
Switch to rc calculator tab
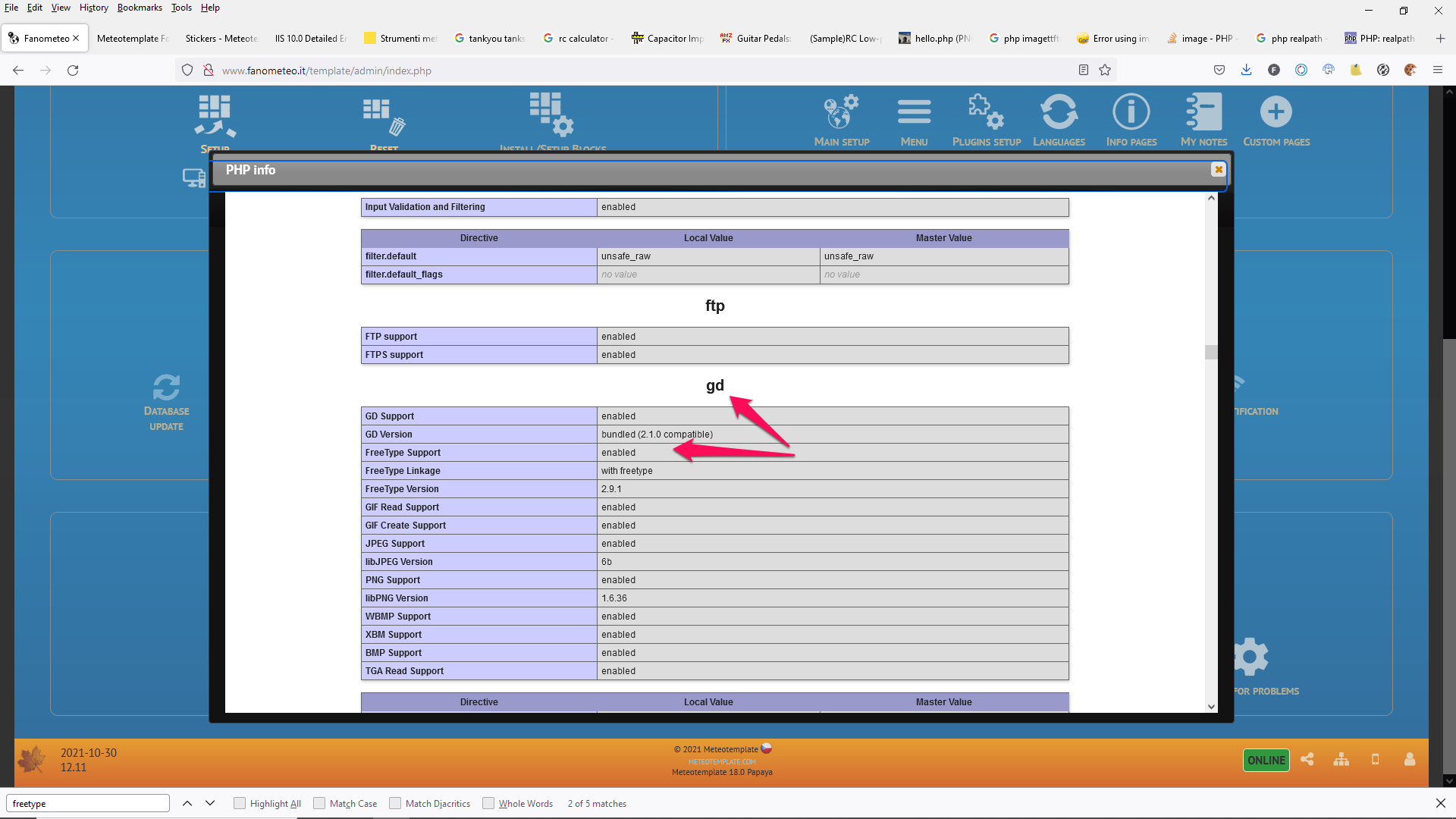point(579,38)
